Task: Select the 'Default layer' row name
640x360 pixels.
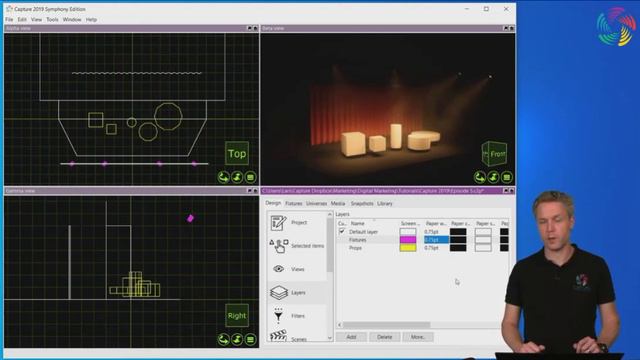Action: [x=364, y=232]
